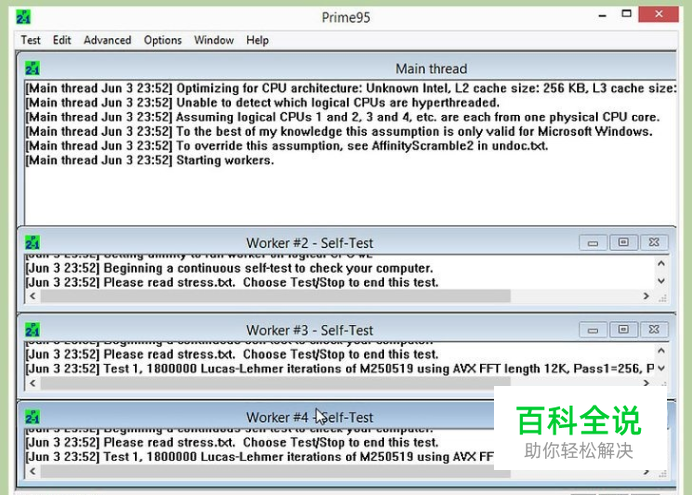Click the 'Assuming logical CPUs 1 and 2' line
This screenshot has height=495, width=692.
(x=342, y=117)
